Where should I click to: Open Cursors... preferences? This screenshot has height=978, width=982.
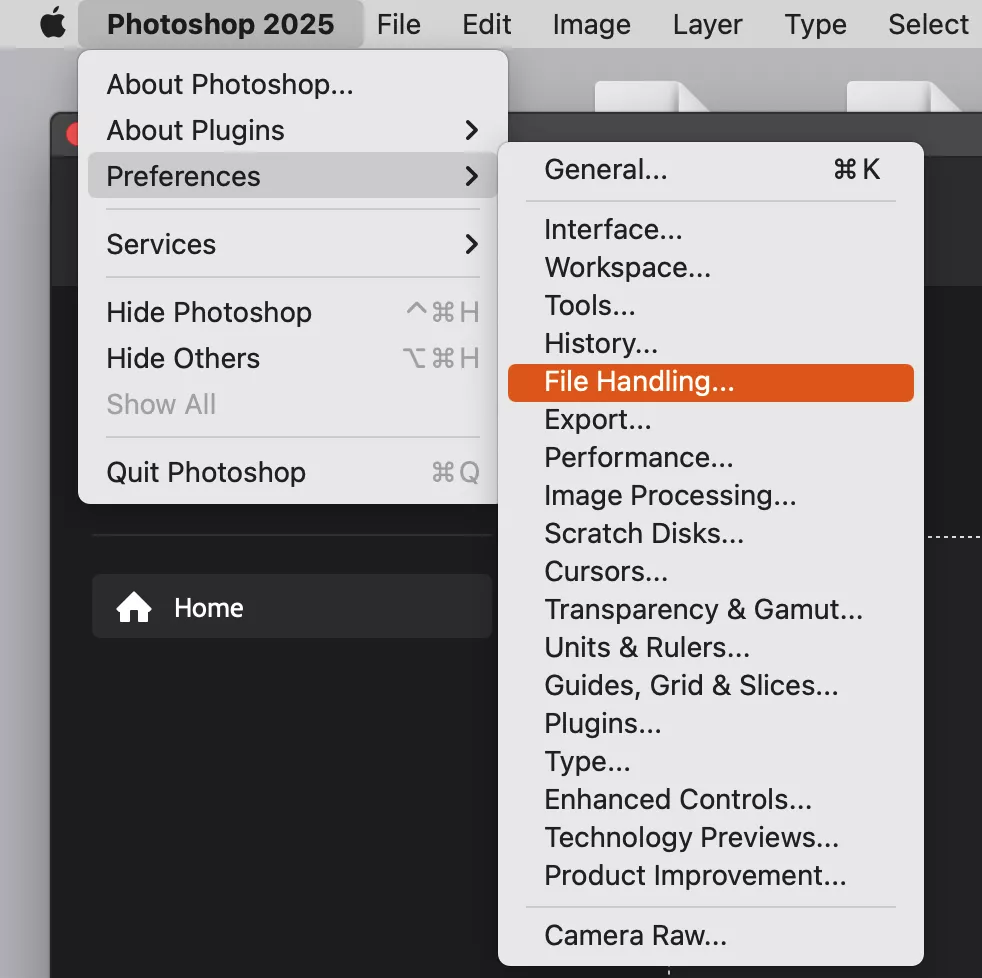(711, 572)
